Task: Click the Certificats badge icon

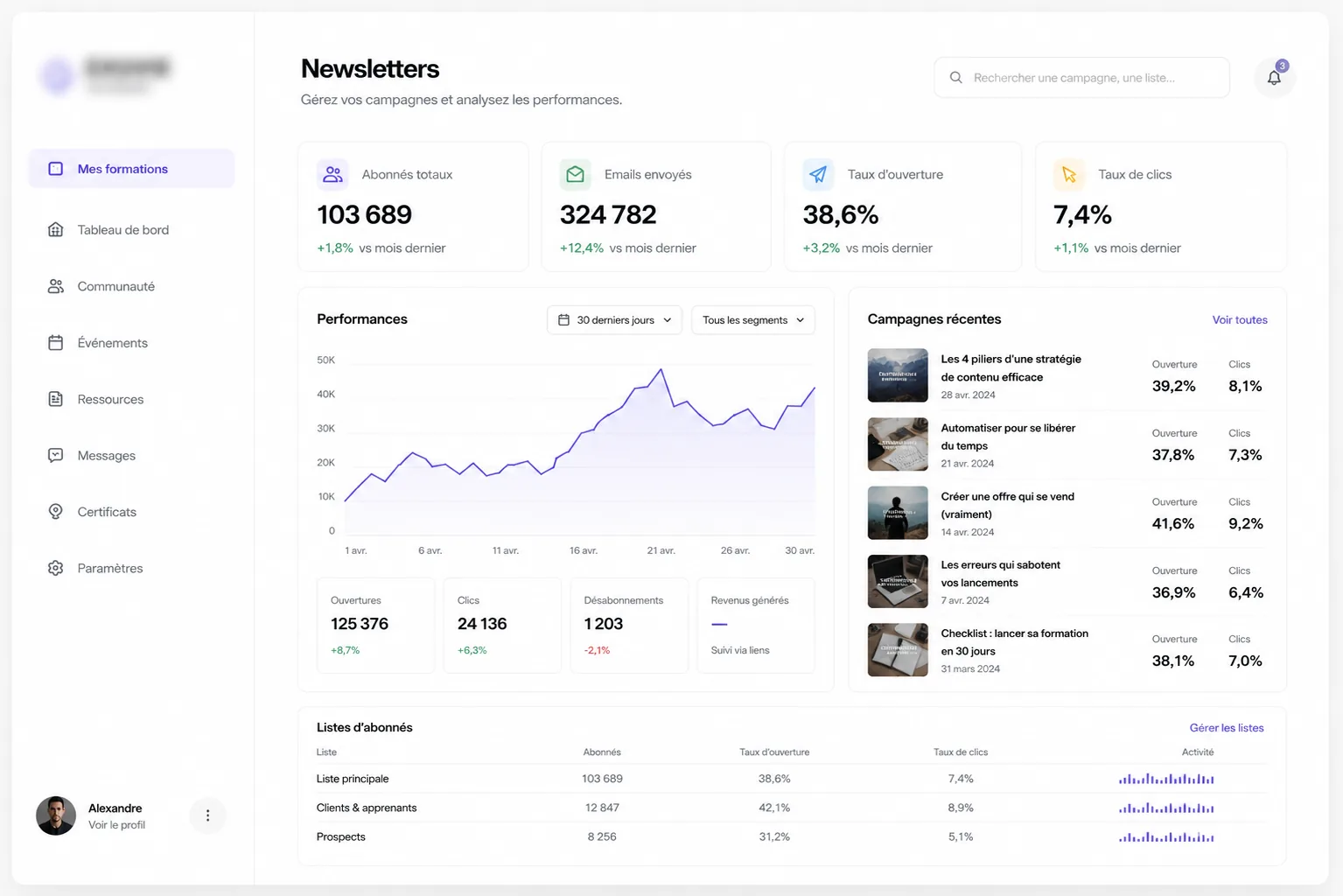Action: [x=55, y=512]
